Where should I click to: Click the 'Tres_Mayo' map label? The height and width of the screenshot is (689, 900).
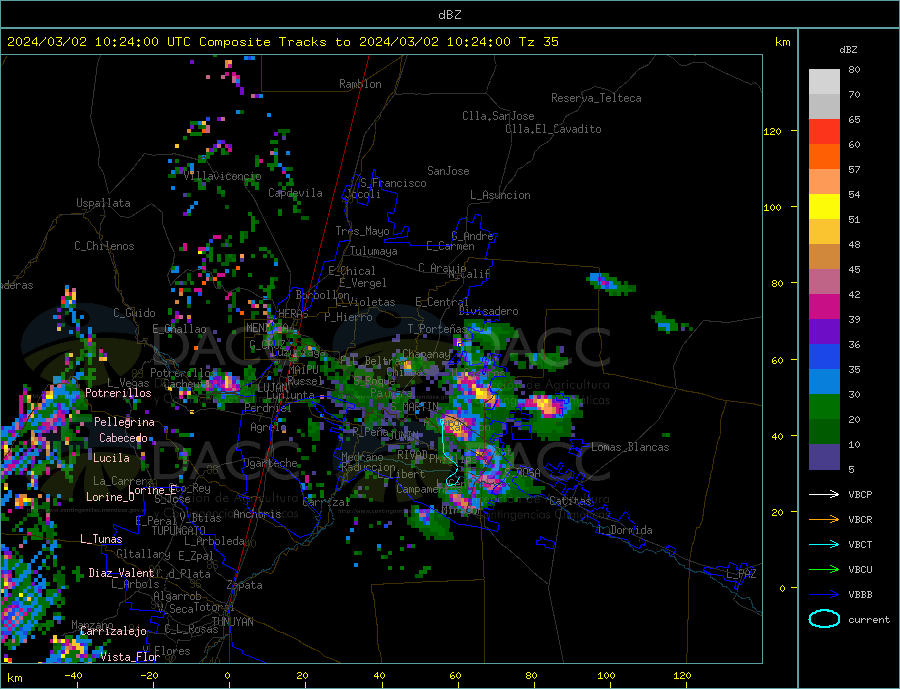tap(362, 231)
